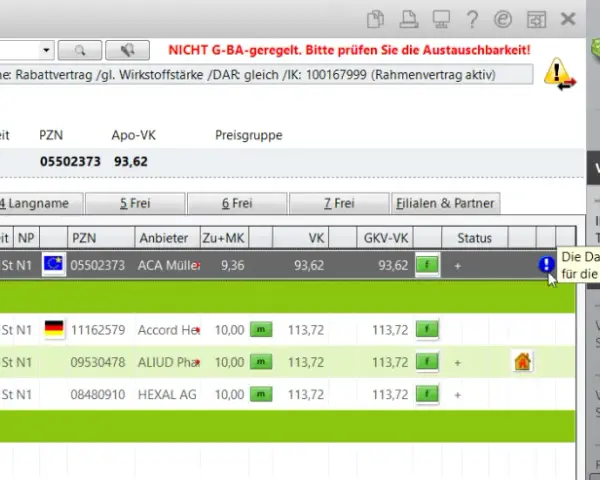Click the EU flag icon in ACA row
Screen dimensions: 600x480
coord(54,264)
